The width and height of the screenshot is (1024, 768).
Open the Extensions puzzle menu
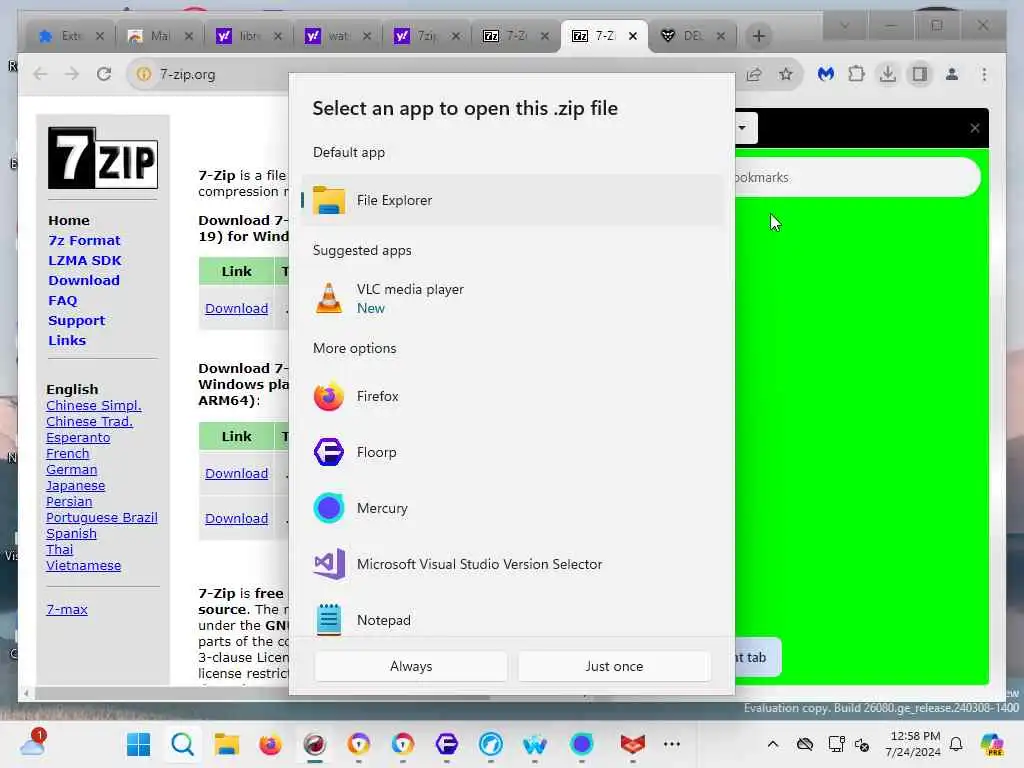[856, 74]
